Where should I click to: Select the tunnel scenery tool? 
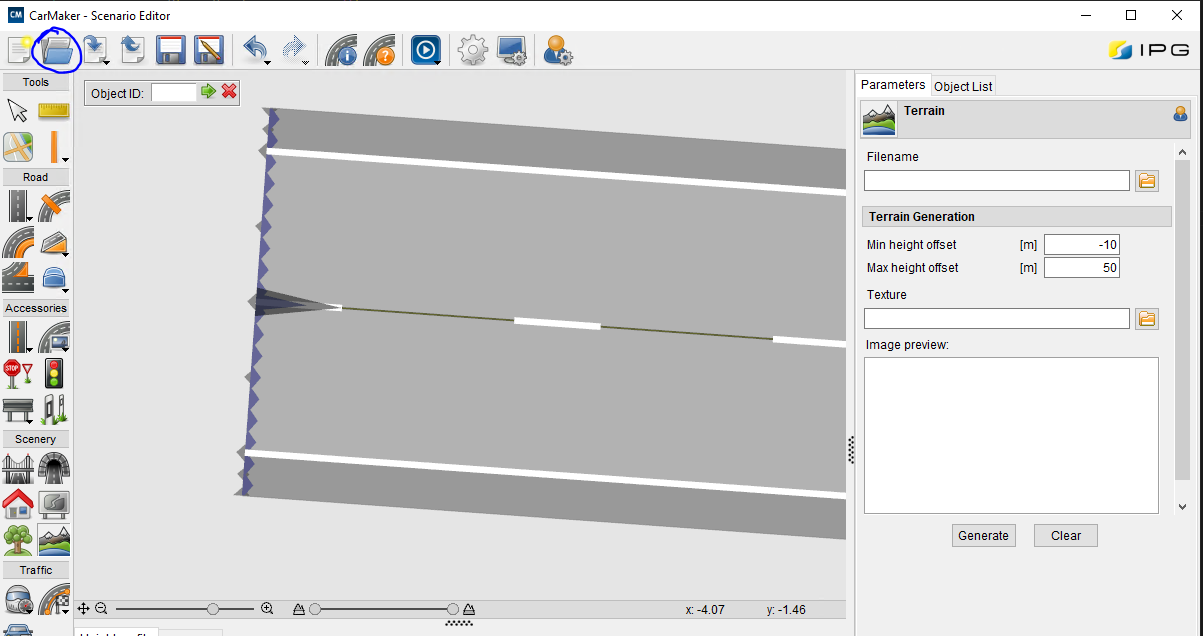click(53, 467)
